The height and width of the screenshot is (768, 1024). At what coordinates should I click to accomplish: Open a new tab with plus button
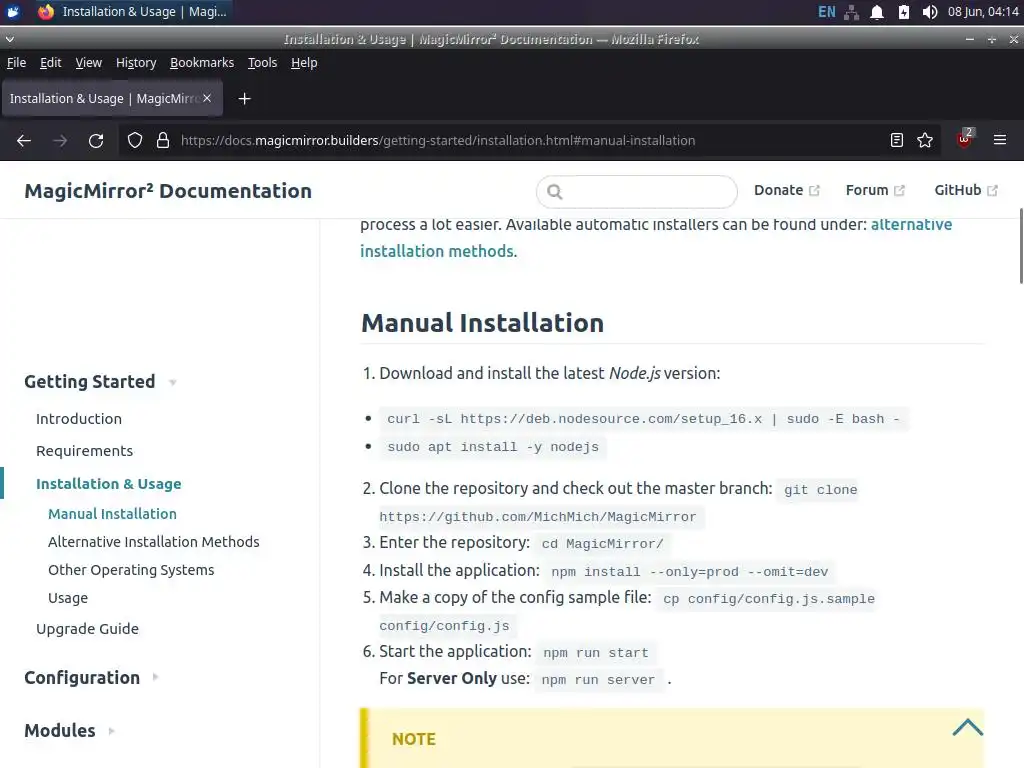[x=244, y=98]
